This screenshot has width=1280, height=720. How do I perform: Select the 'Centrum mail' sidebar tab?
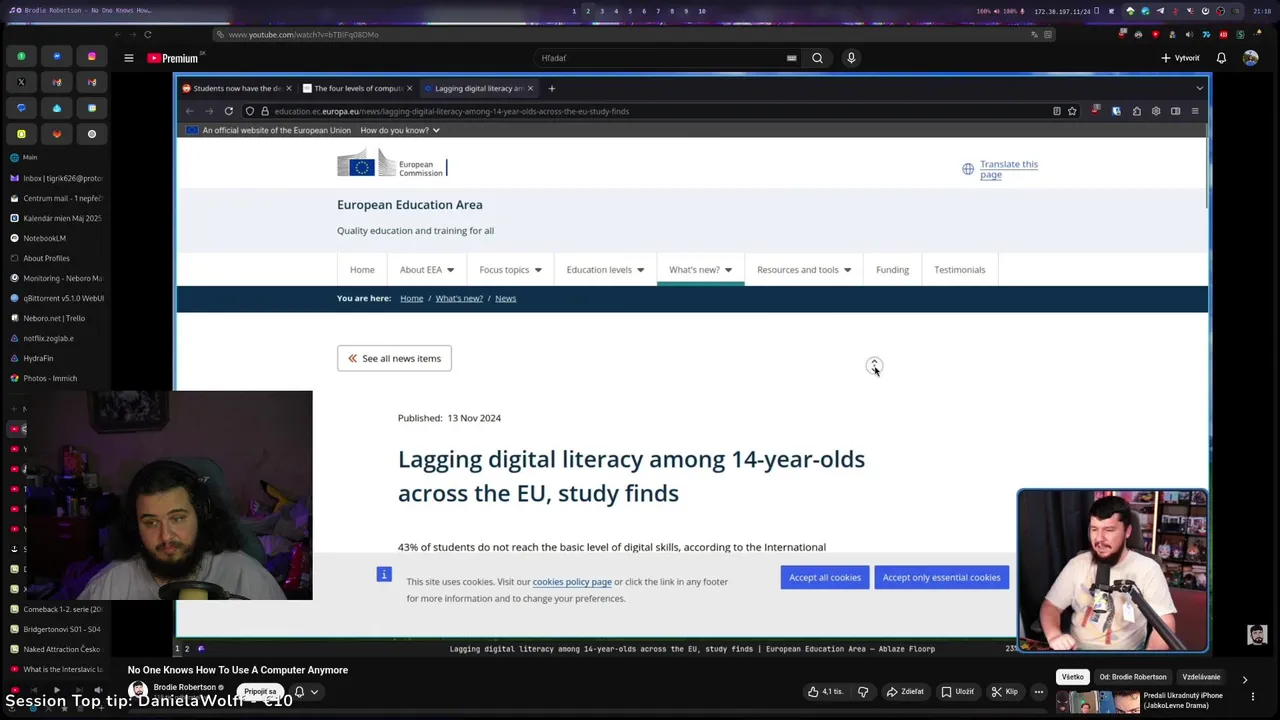[x=56, y=198]
